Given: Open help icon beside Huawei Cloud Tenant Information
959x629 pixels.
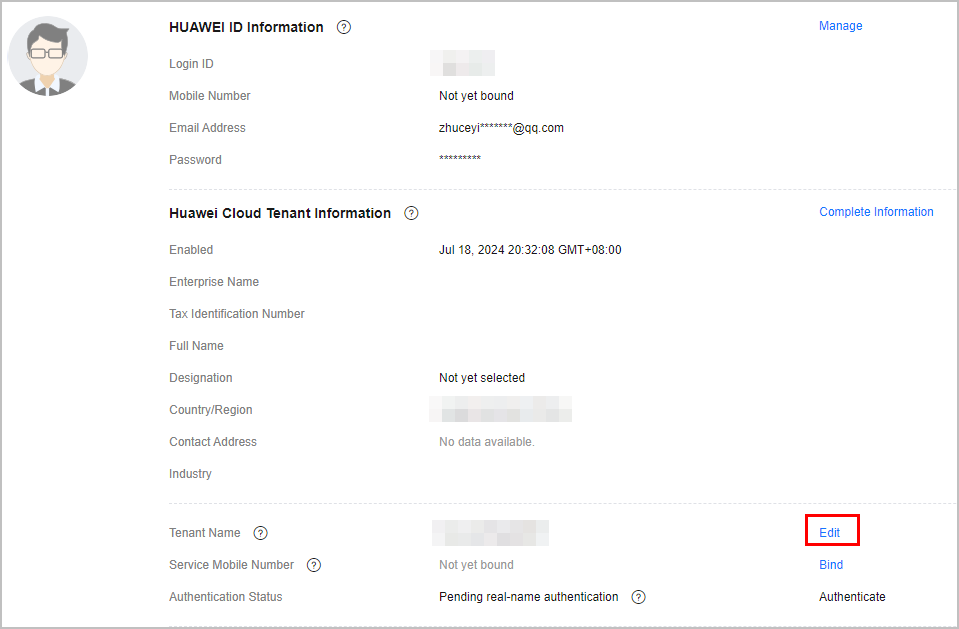Looking at the screenshot, I should (411, 213).
